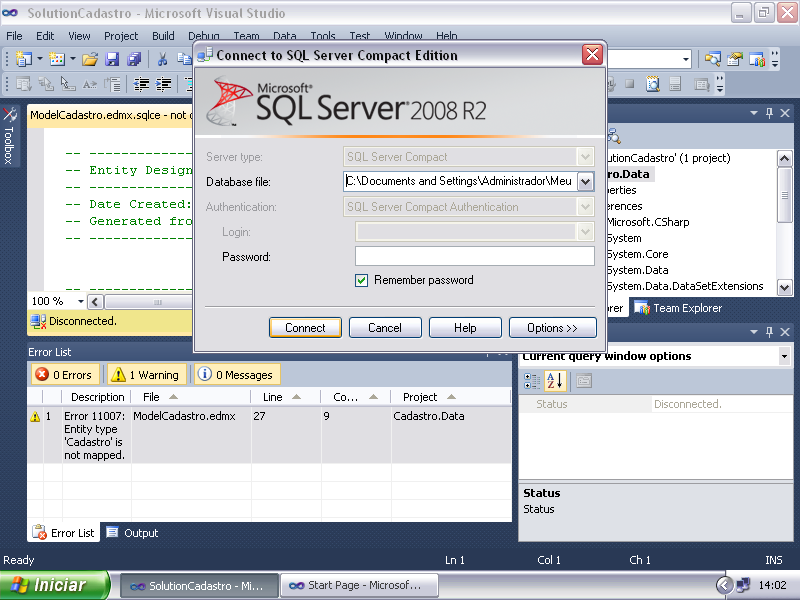Click the Display member info toolbar icon
The height and width of the screenshot is (600, 800).
[23, 84]
